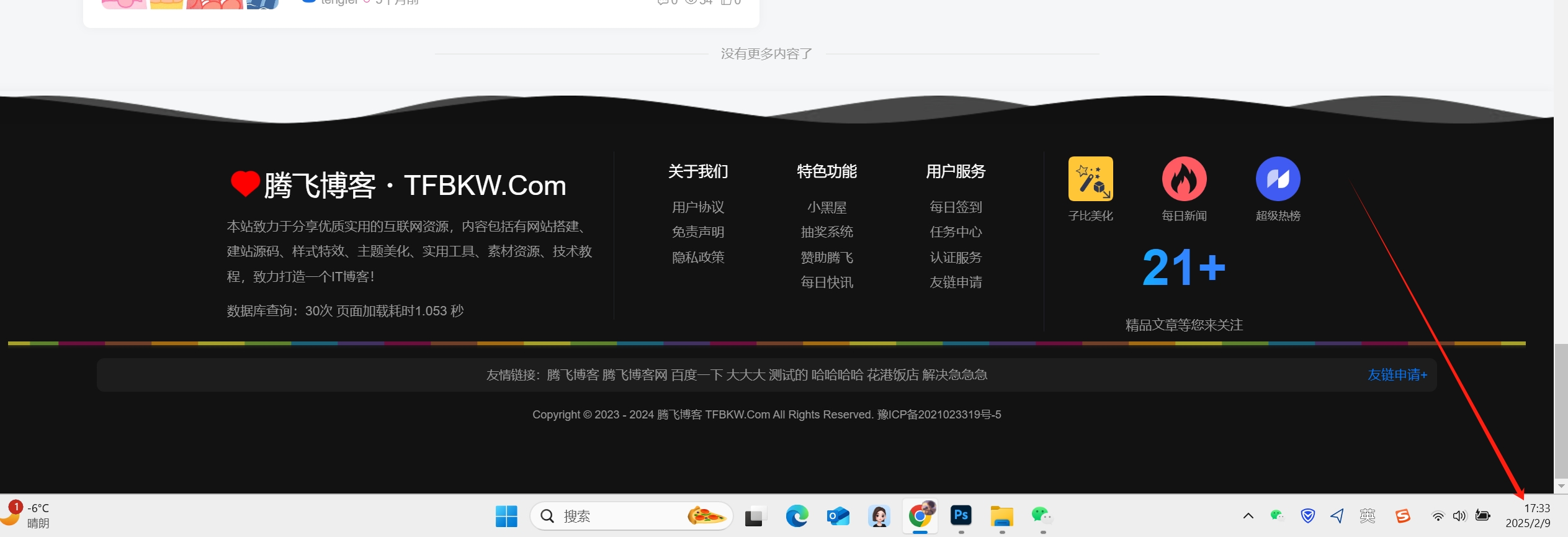Open the 每日新闻 flame icon
Viewport: 1568px width, 537px height.
[1184, 179]
